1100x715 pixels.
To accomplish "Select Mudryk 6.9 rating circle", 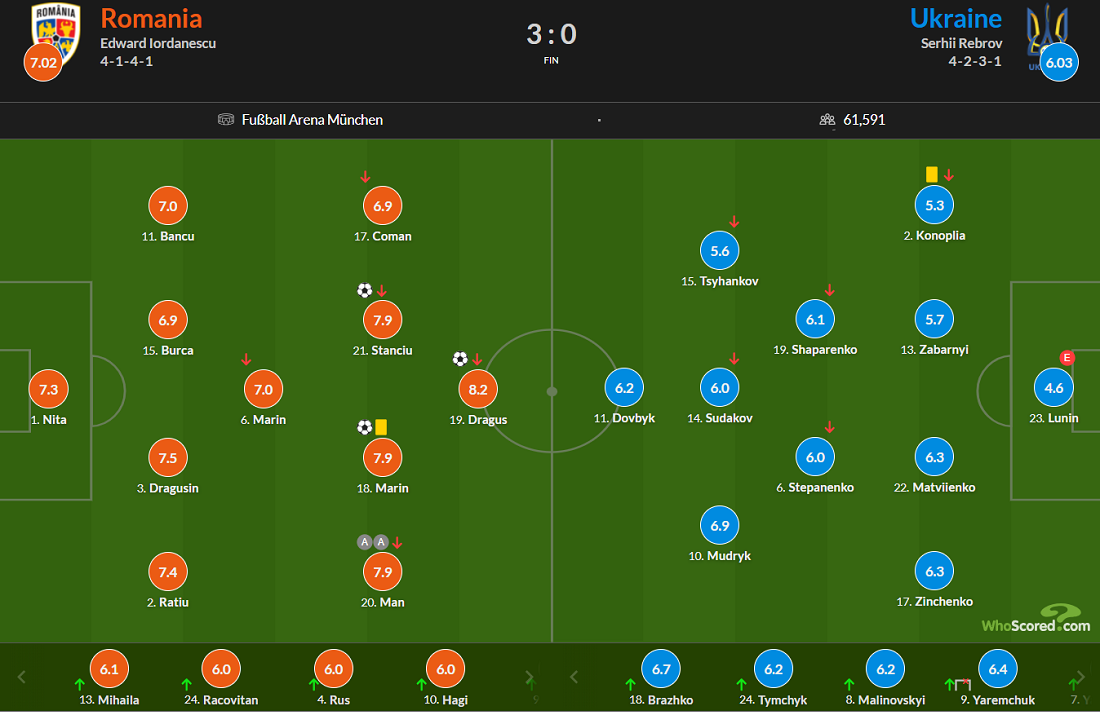I will (720, 526).
